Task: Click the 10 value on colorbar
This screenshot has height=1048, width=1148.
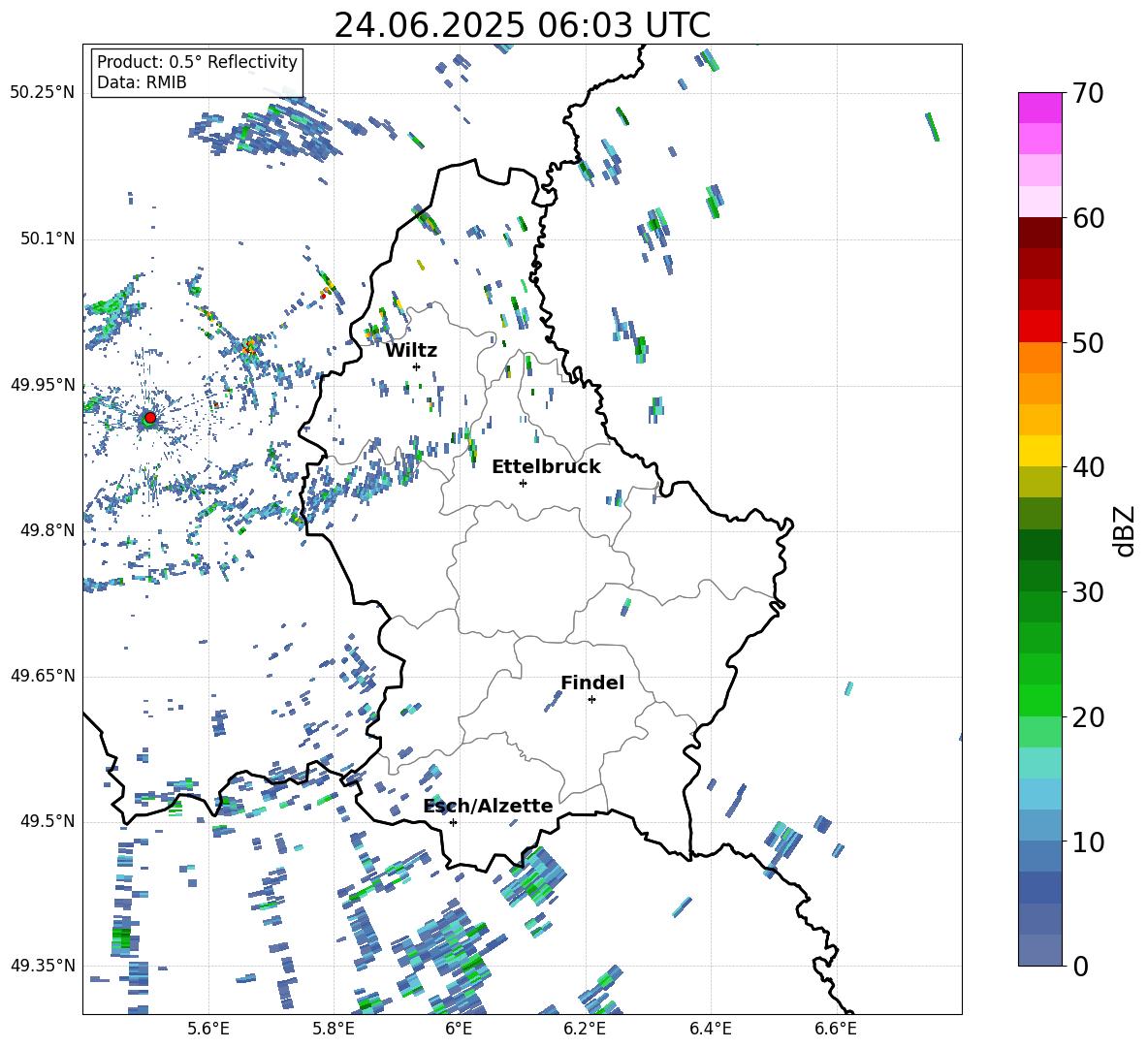Action: click(1088, 842)
